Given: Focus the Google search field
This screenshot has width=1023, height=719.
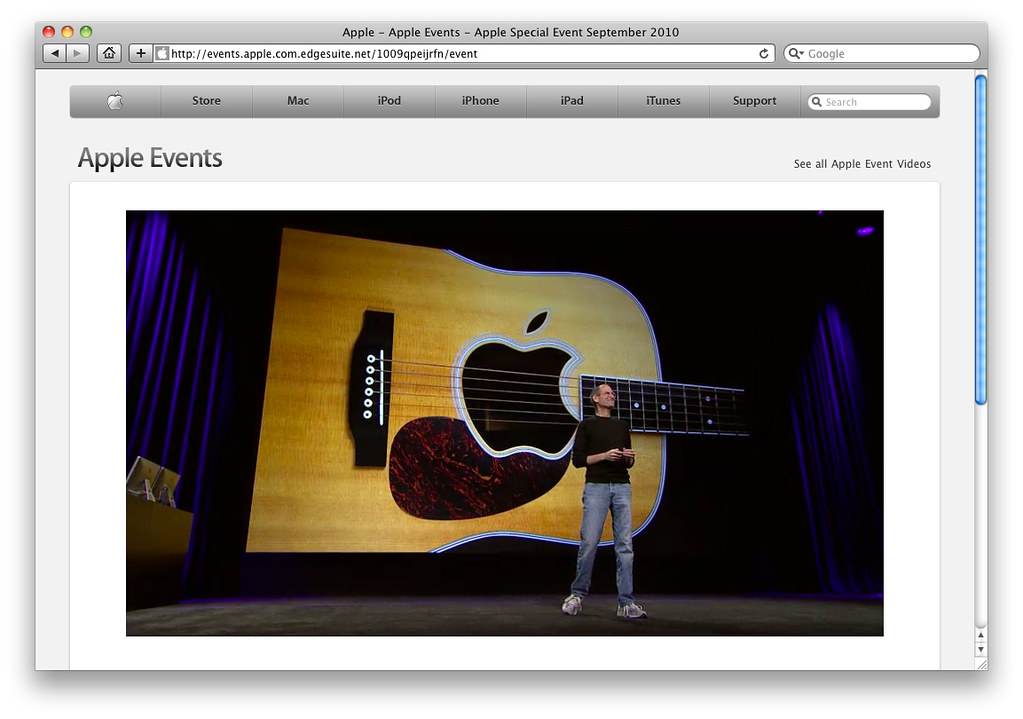Looking at the screenshot, I should coord(881,54).
